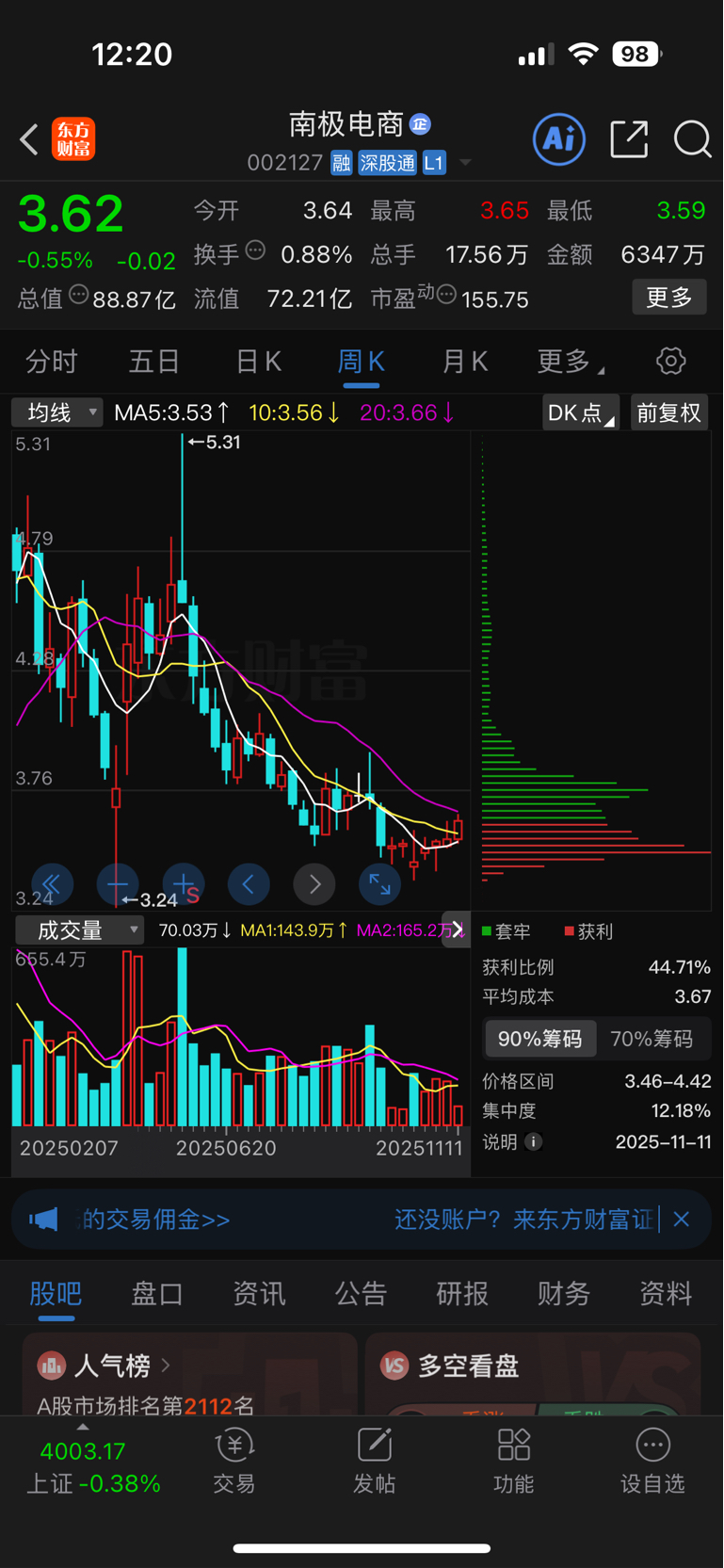Tap the 5.31 high price marker

[x=214, y=442]
